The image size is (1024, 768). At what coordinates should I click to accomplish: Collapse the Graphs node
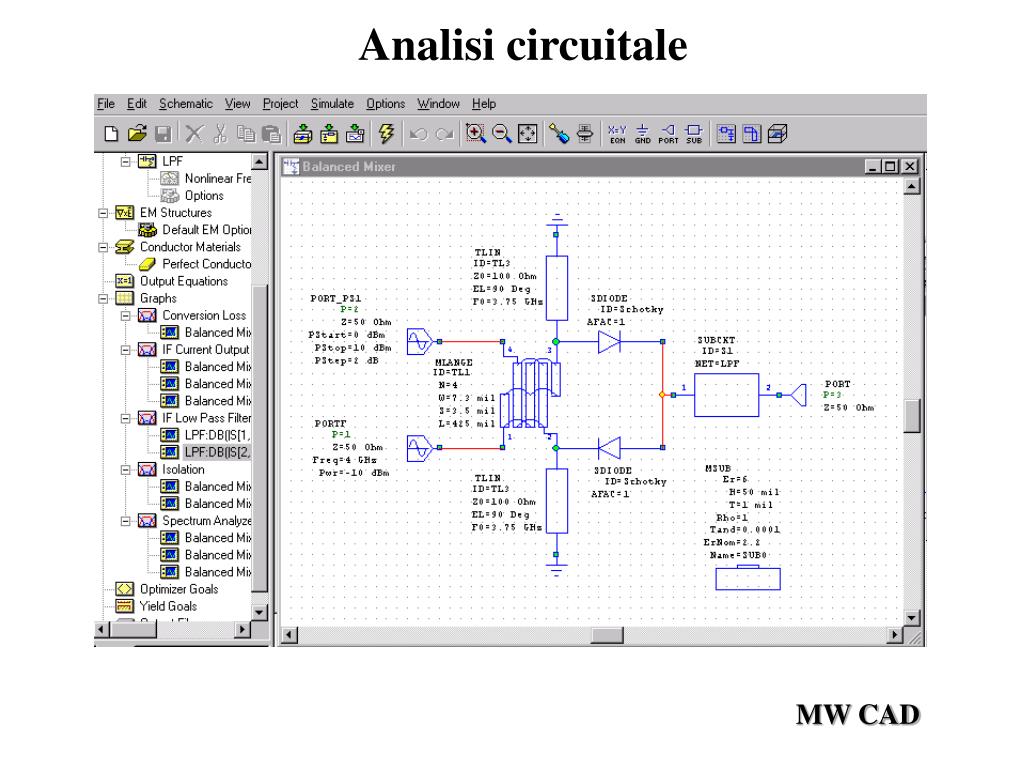[x=103, y=298]
